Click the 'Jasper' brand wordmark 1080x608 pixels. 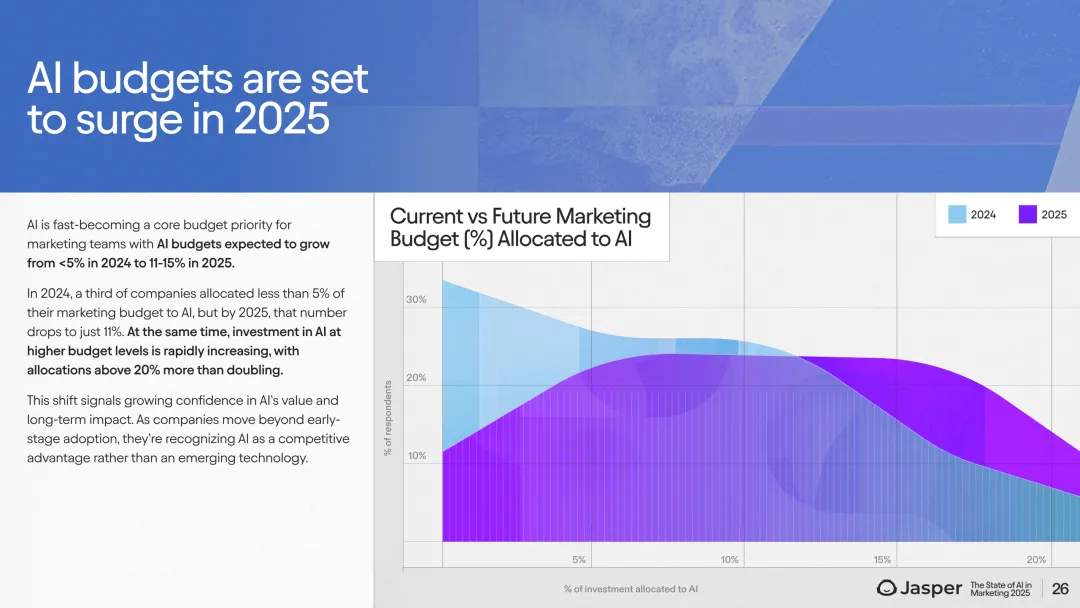(931, 588)
